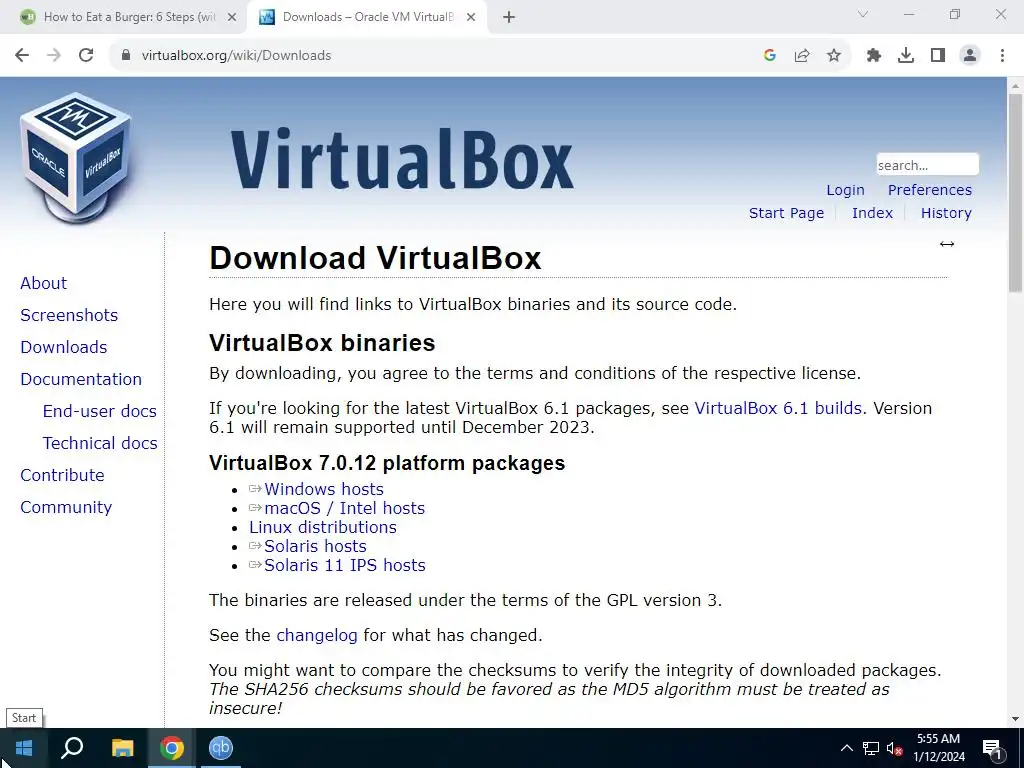Reload the VirtualBox downloads page

pos(86,56)
